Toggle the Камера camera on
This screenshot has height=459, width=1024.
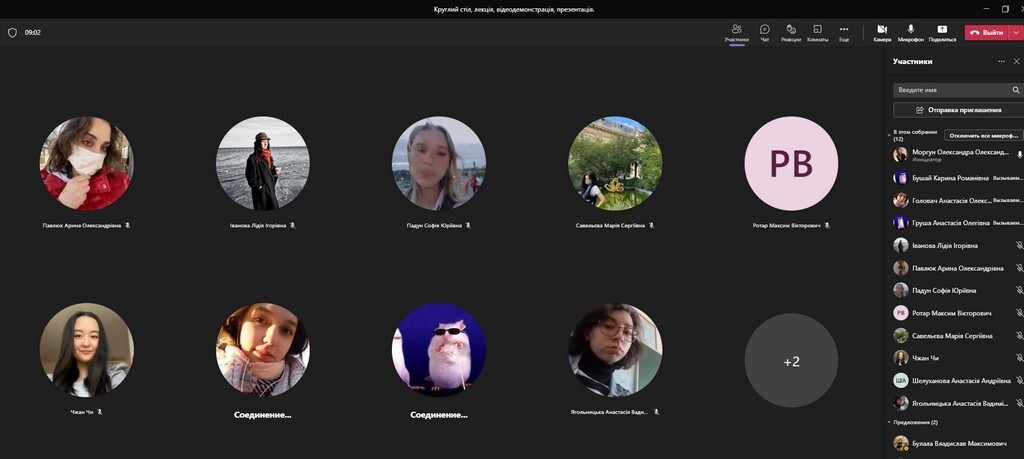pos(882,32)
